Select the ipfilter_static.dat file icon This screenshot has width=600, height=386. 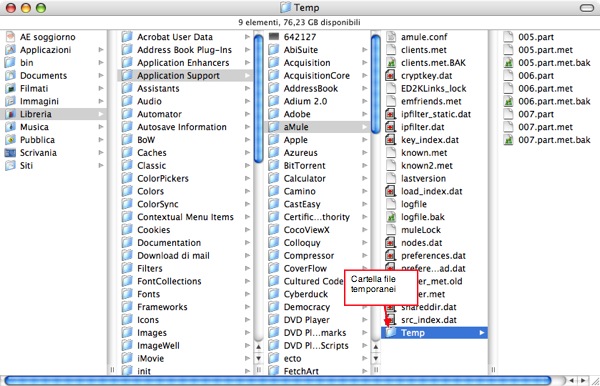[391, 114]
